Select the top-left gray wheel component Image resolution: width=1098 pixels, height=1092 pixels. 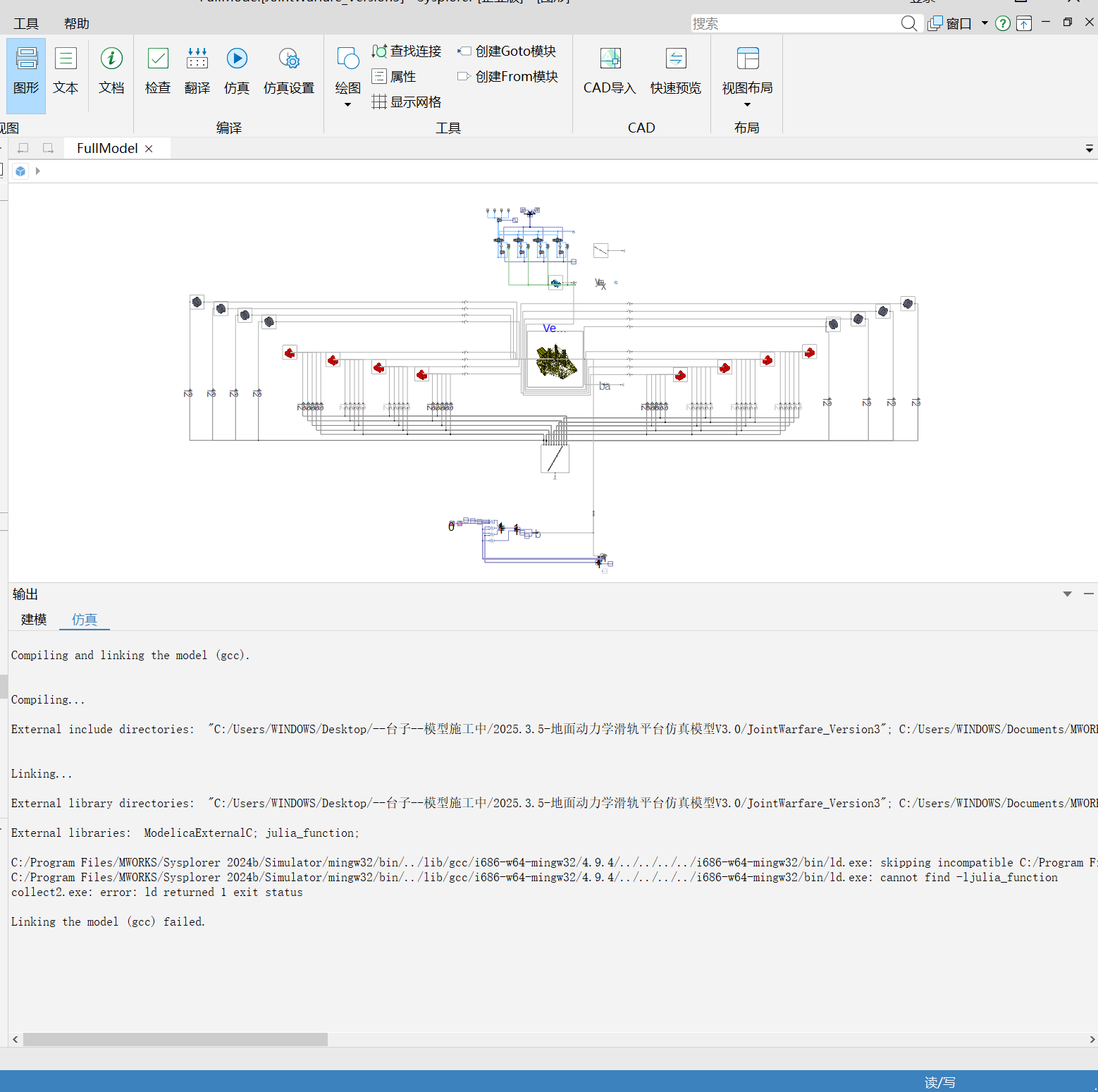pyautogui.click(x=197, y=302)
